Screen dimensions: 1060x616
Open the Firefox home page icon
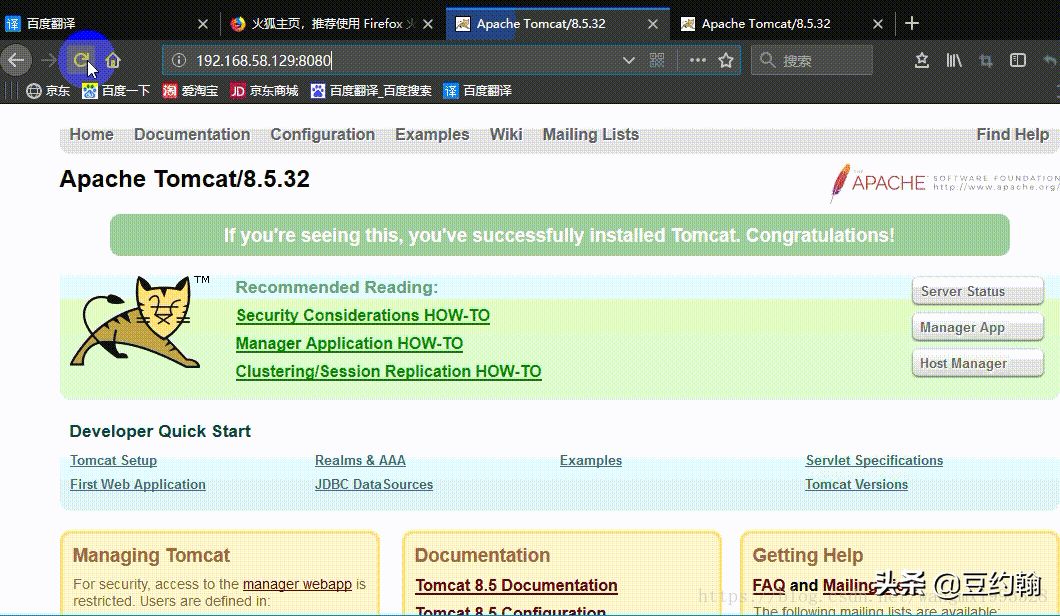pos(113,60)
